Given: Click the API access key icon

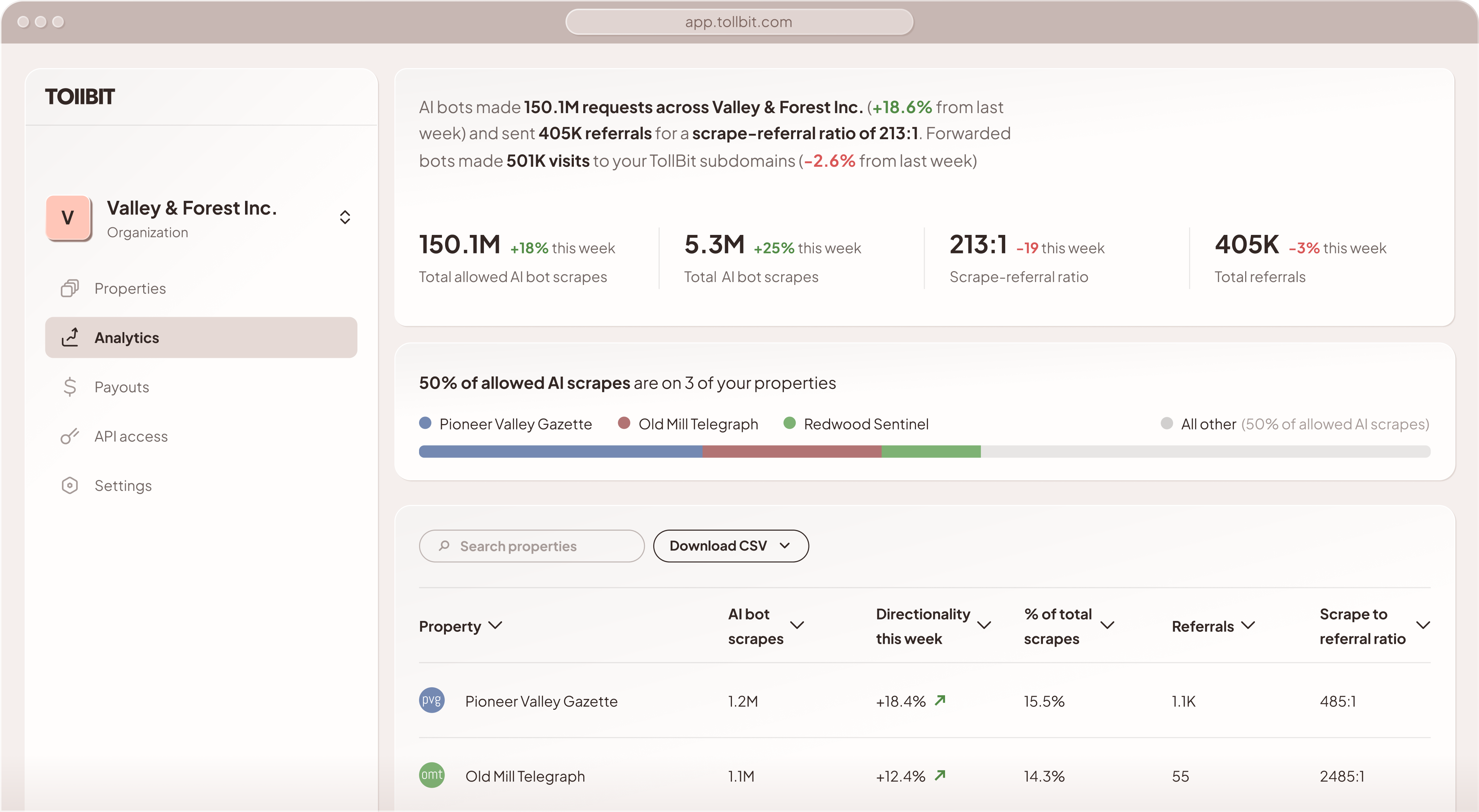Looking at the screenshot, I should [70, 436].
